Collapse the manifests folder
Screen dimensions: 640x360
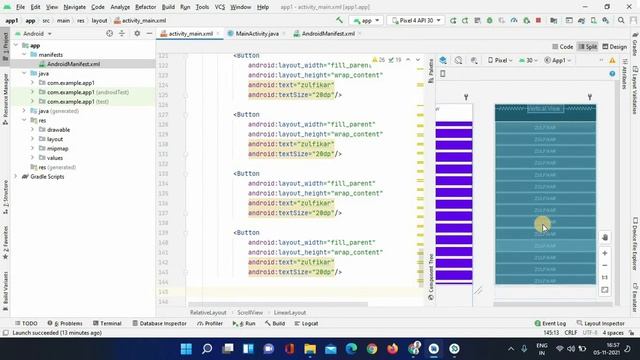point(24,55)
